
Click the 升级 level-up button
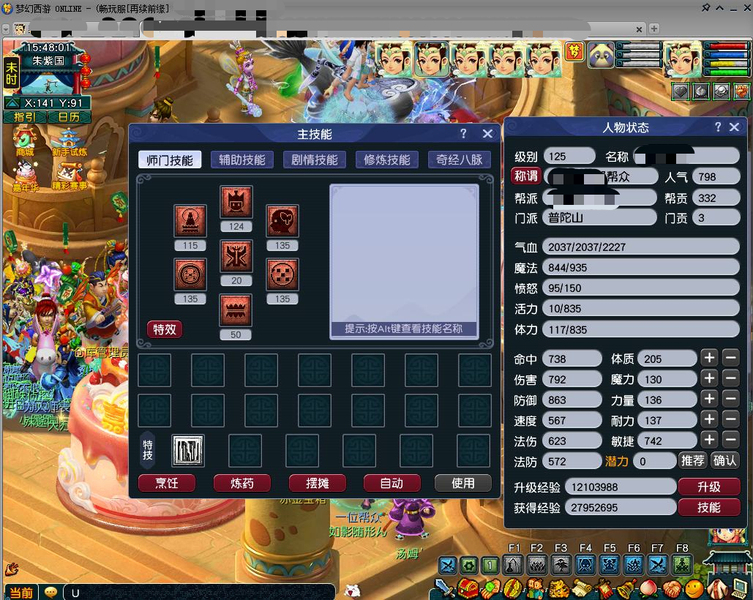click(x=709, y=487)
